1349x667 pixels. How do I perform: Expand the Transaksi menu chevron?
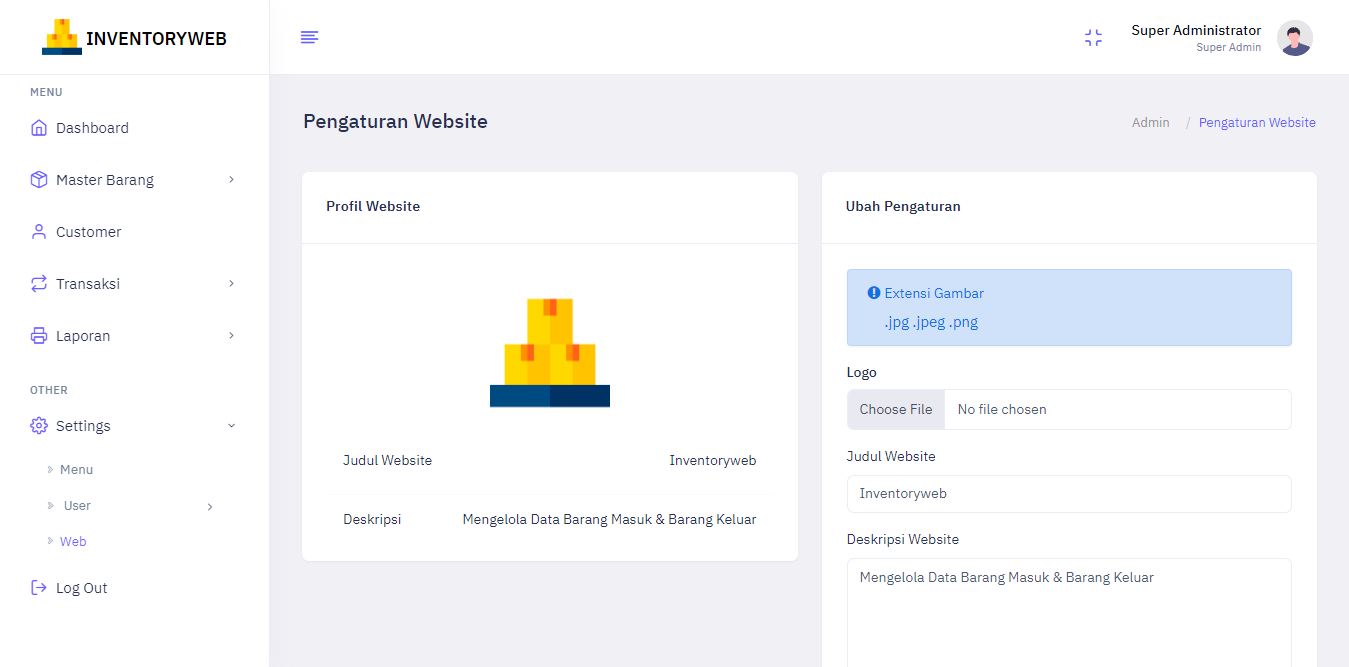click(231, 283)
